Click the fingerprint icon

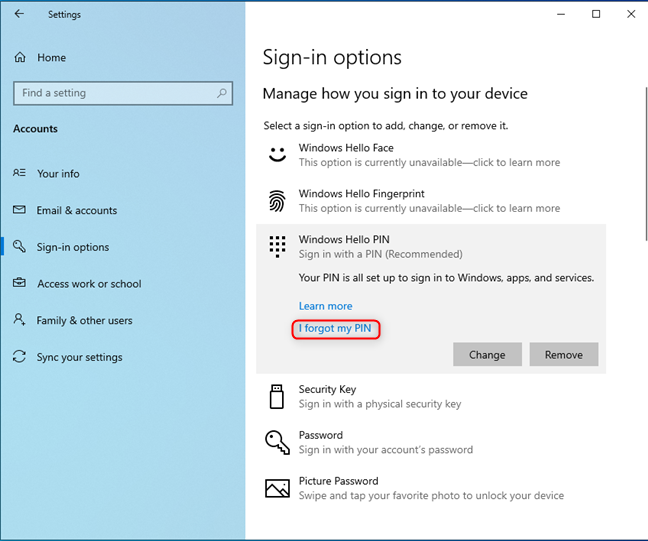[277, 201]
